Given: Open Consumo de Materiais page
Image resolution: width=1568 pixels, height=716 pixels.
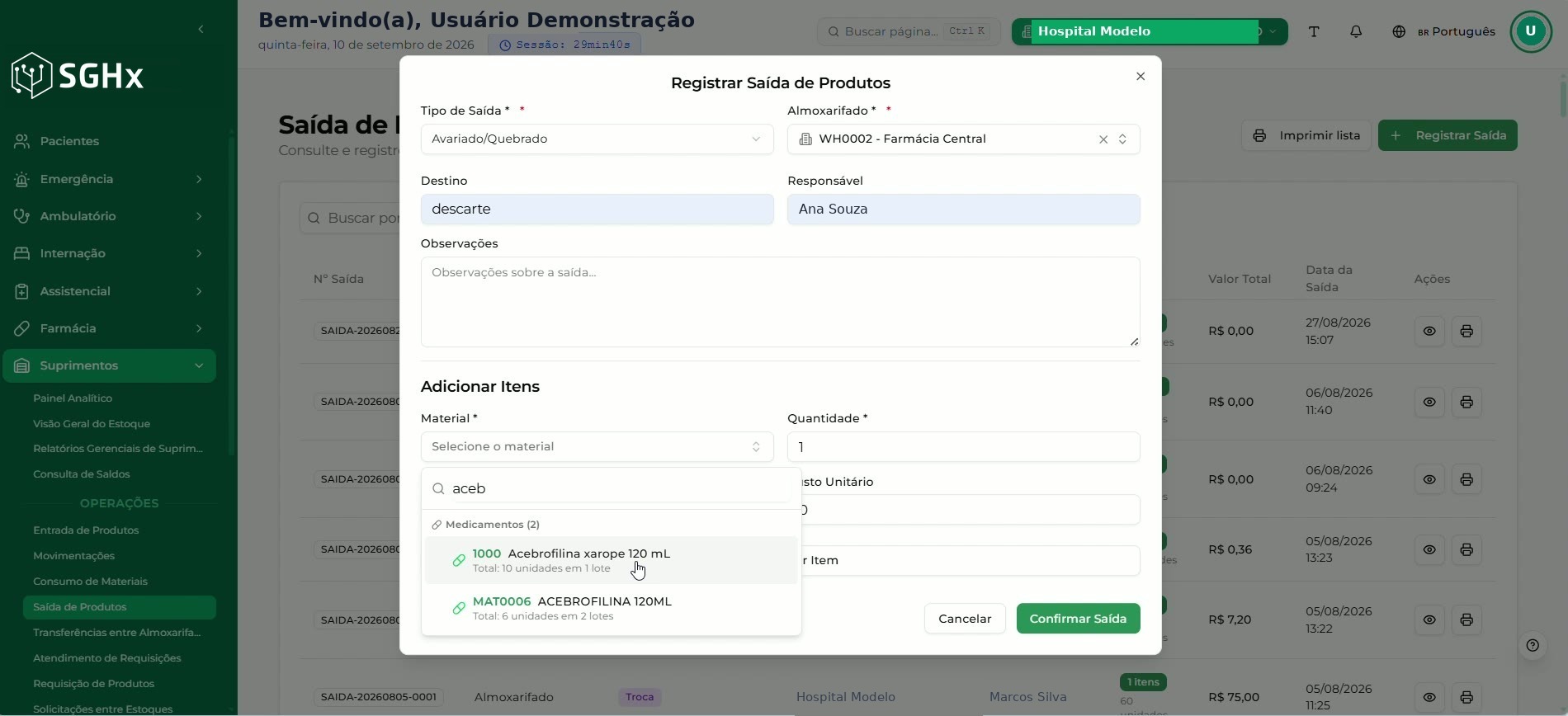Looking at the screenshot, I should tap(90, 582).
